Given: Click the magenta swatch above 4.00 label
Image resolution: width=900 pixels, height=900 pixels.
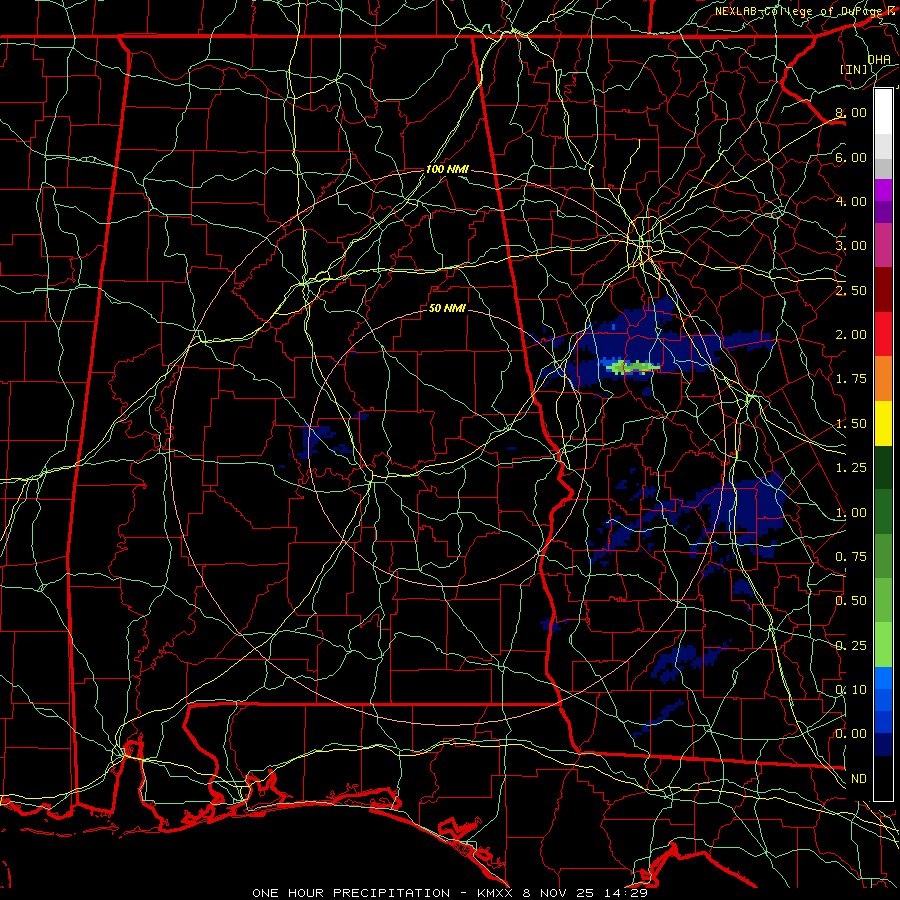Looking at the screenshot, I should 883,190.
